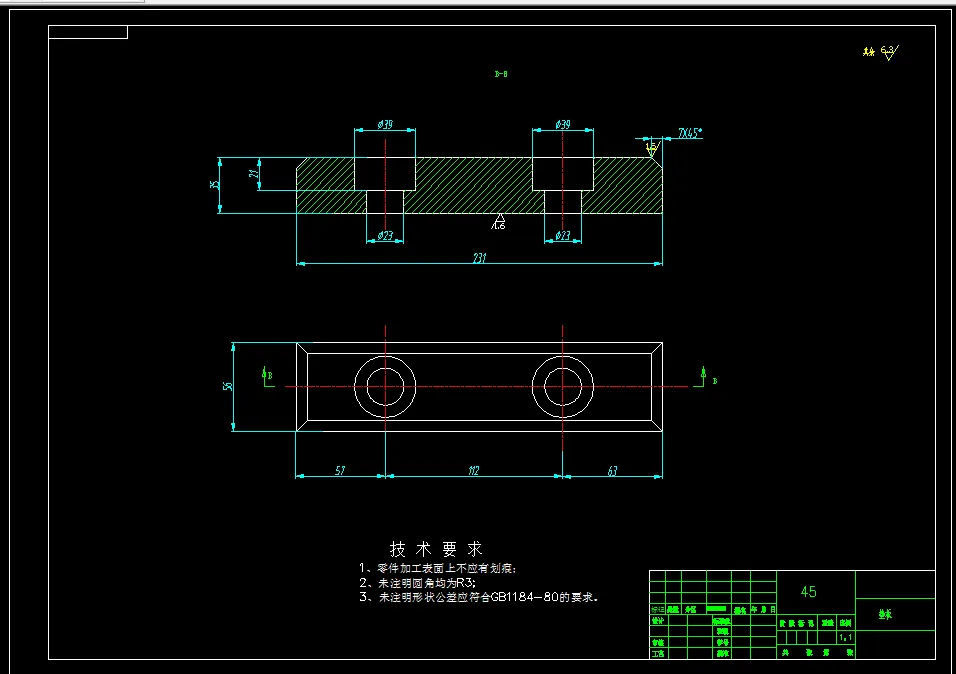The image size is (956, 674).
Task: Pick the 56 width dimension value
Action: (x=228, y=386)
